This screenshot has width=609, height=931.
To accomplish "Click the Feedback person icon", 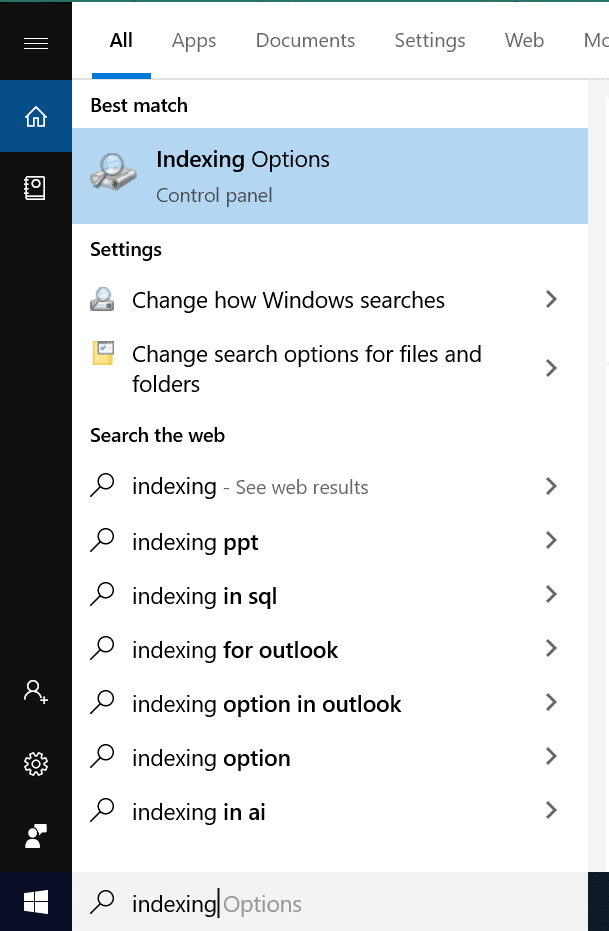I will point(36,837).
